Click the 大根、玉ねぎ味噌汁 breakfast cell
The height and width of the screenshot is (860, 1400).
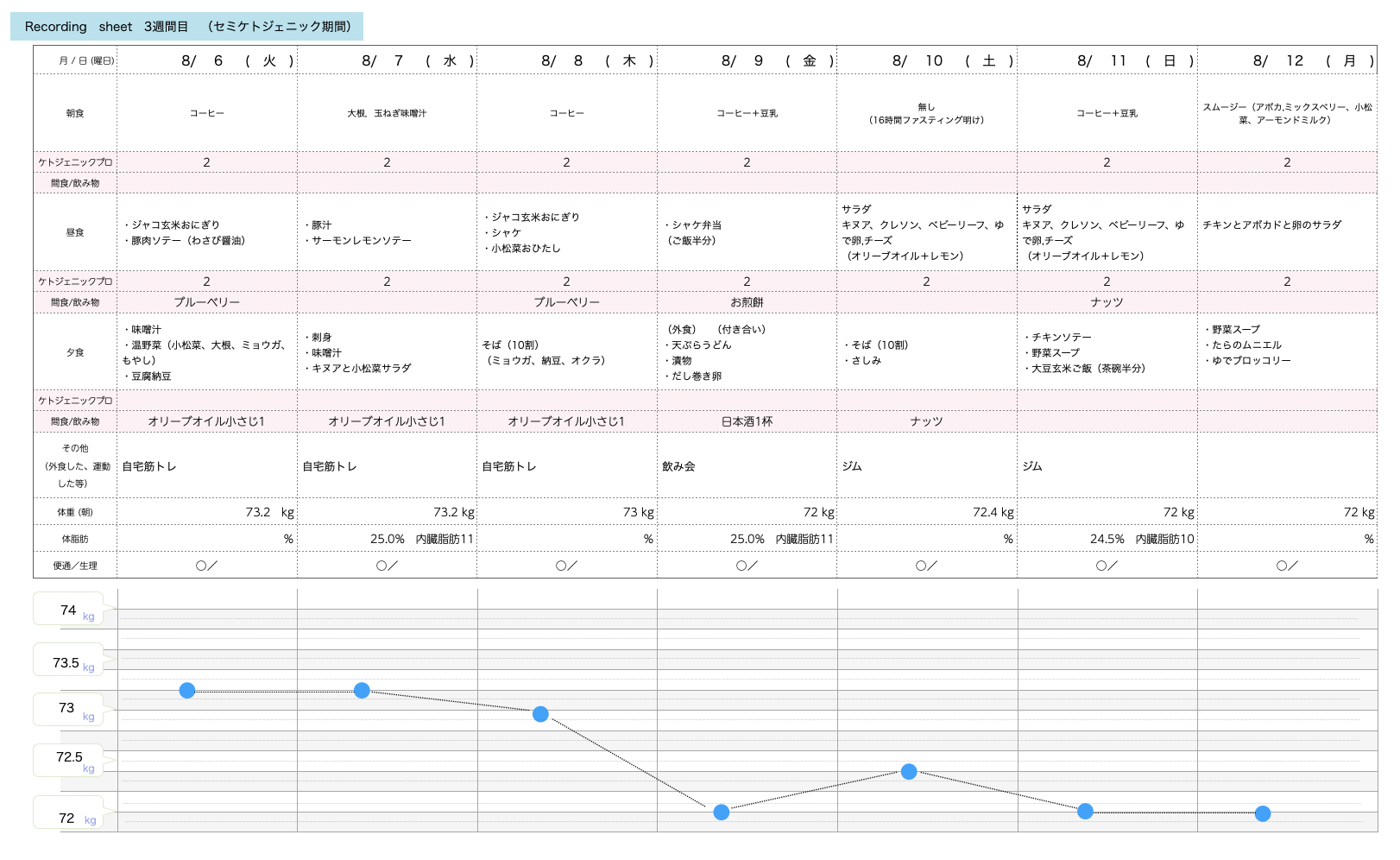tap(387, 113)
